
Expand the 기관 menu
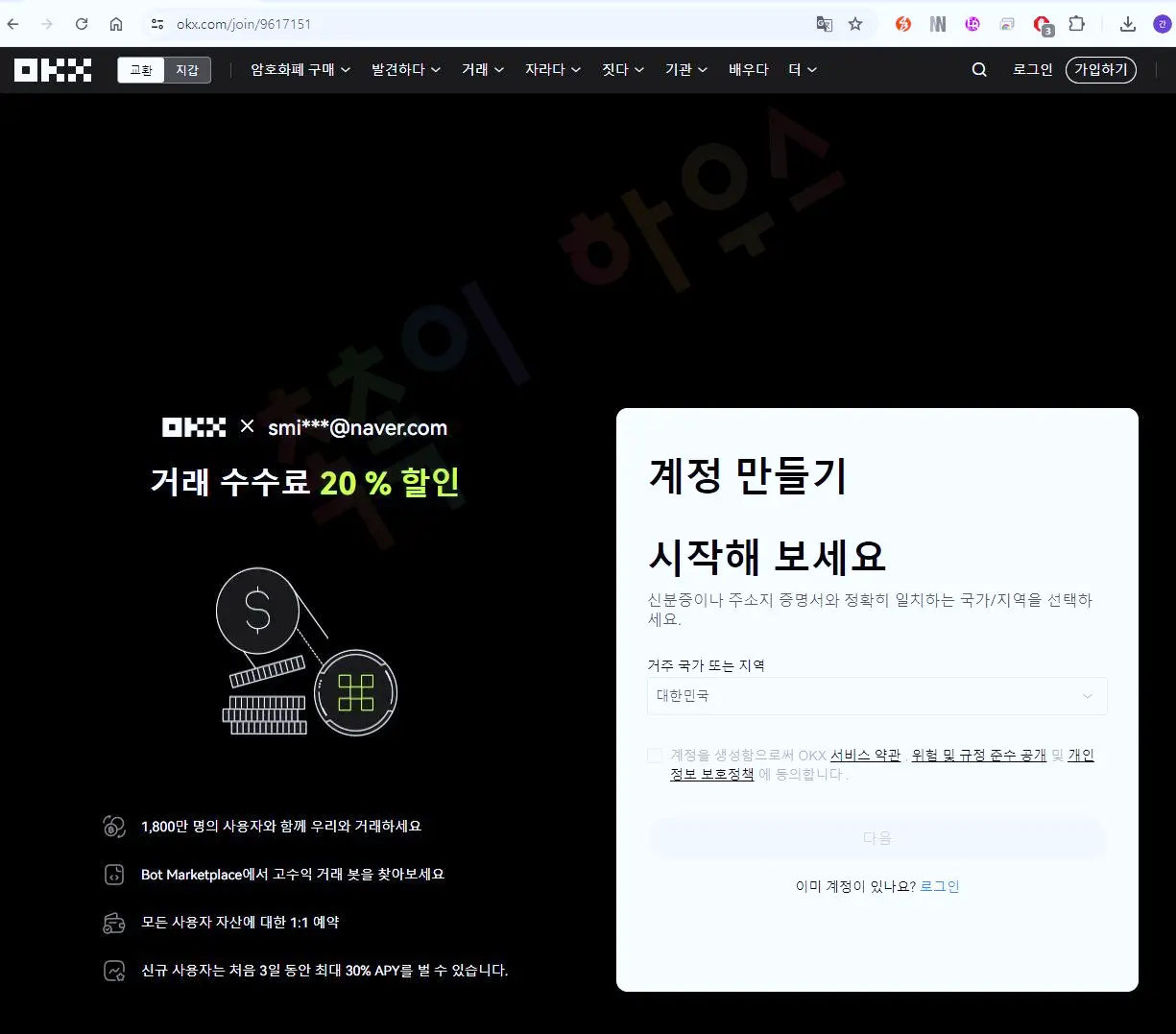[x=686, y=69]
